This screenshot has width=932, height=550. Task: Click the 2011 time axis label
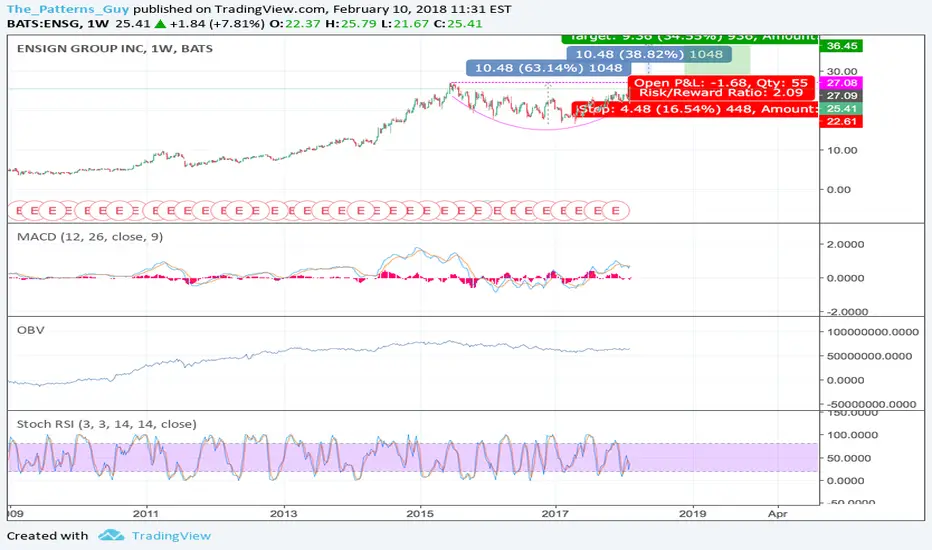pyautogui.click(x=146, y=513)
